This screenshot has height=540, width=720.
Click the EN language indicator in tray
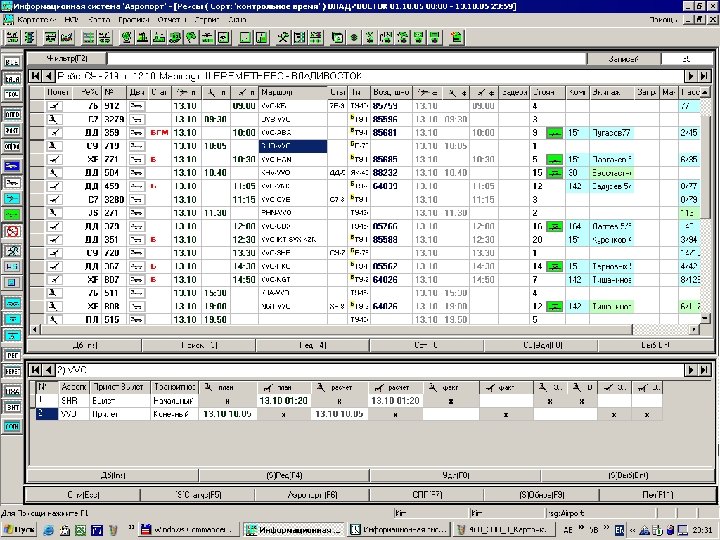click(619, 530)
